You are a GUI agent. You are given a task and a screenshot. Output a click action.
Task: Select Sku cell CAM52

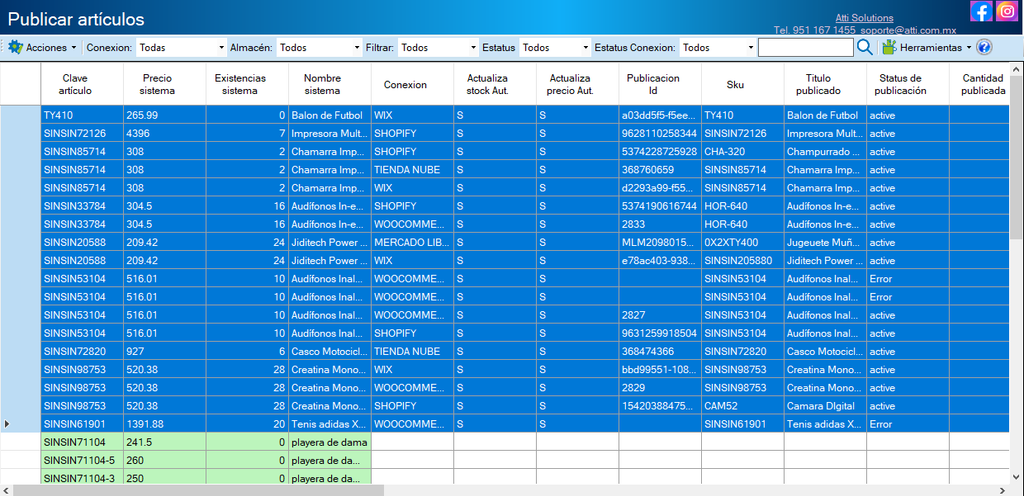pyautogui.click(x=743, y=405)
